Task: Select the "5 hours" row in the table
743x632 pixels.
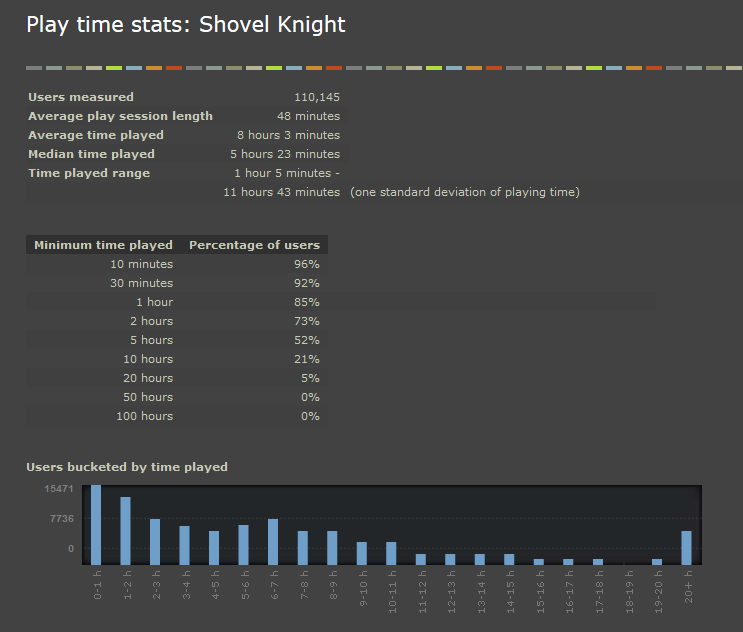Action: coord(176,340)
